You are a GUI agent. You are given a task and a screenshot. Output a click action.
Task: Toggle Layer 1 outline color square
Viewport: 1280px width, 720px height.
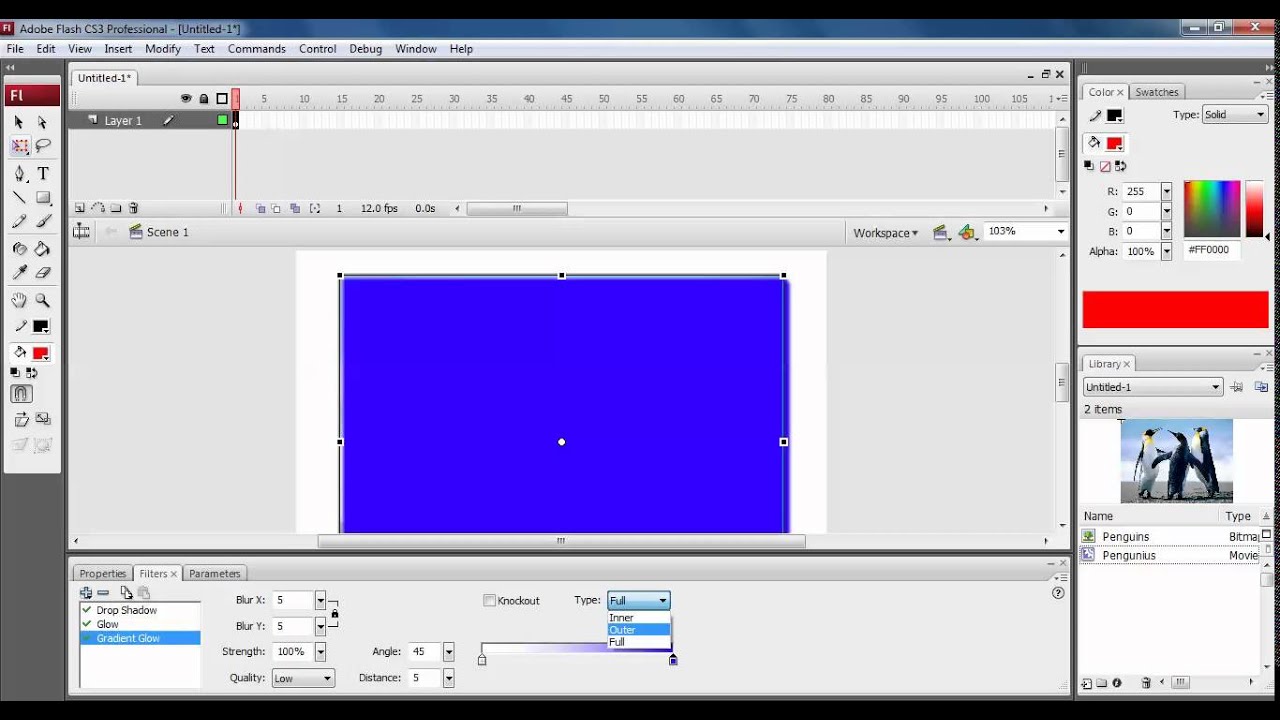(222, 120)
